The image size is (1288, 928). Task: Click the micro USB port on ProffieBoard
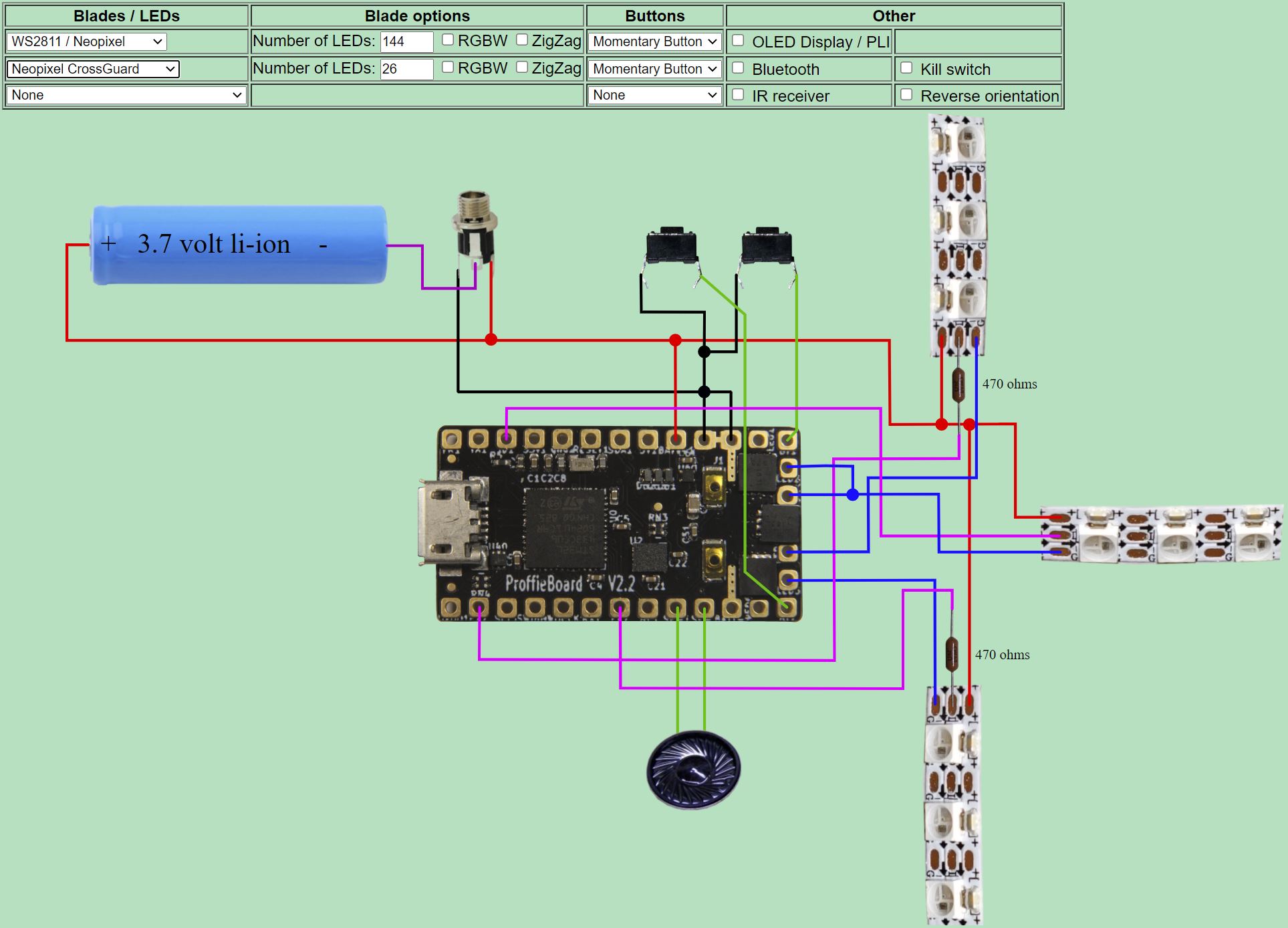[x=446, y=523]
